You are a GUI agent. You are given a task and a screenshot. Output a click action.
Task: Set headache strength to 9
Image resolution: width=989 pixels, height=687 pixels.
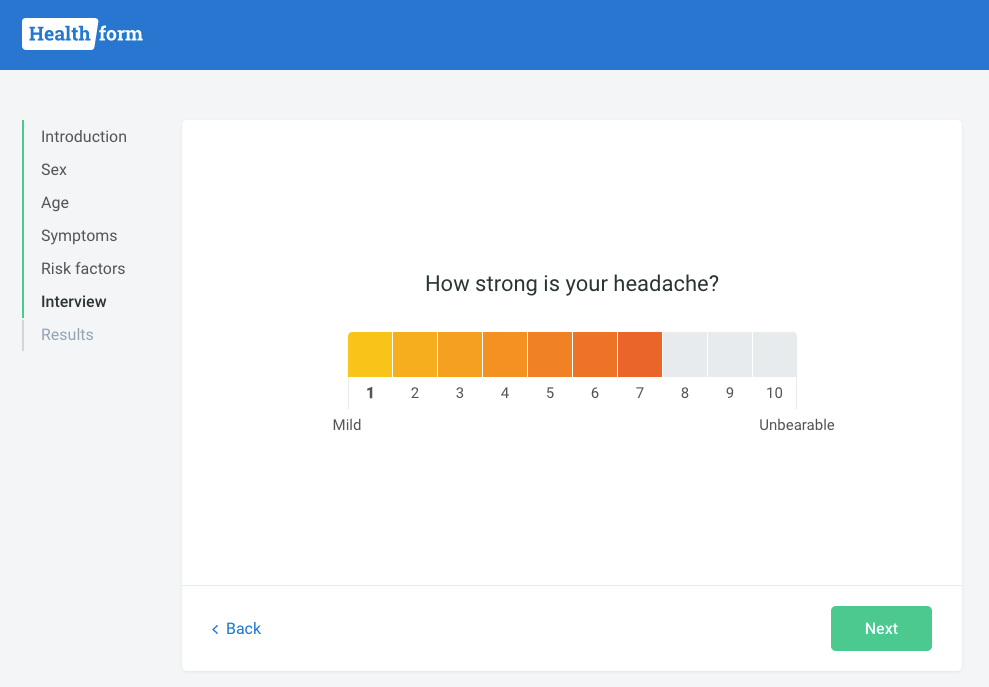730,355
